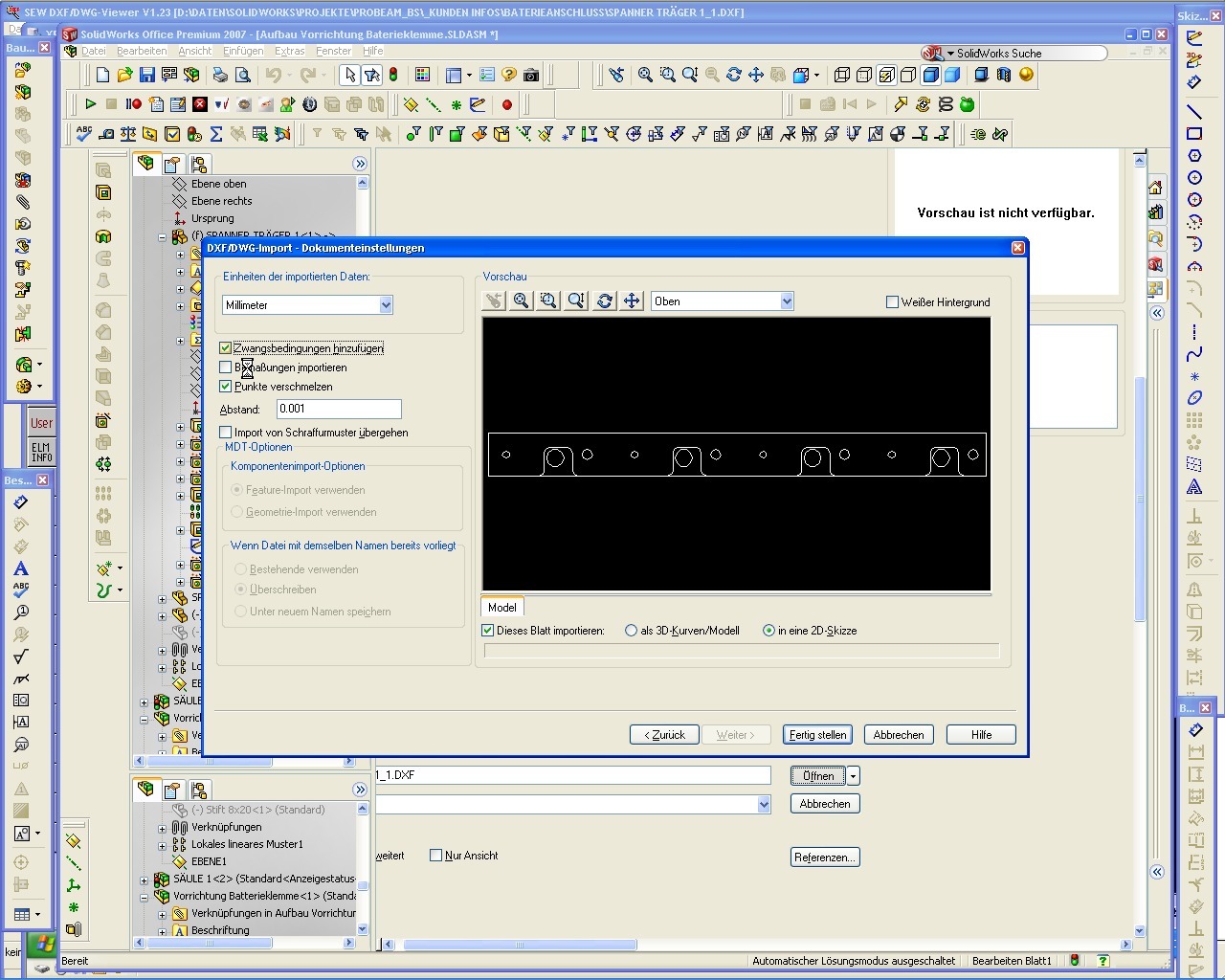Click the Home icon in task pane
Viewport: 1225px width, 980px height.
(1156, 188)
